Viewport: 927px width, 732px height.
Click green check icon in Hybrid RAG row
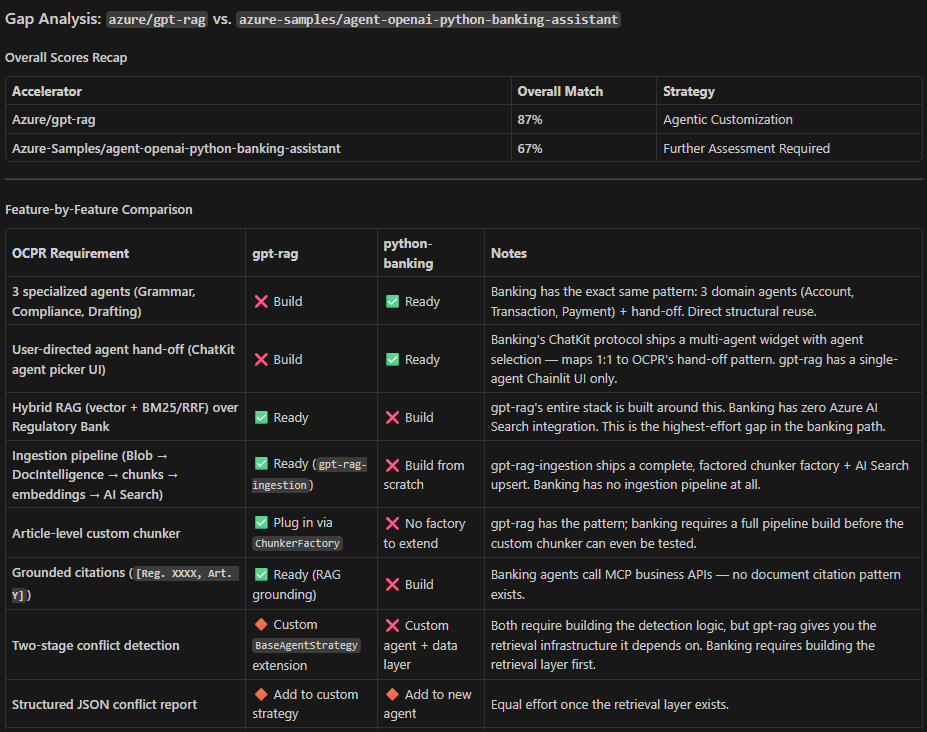tap(261, 417)
